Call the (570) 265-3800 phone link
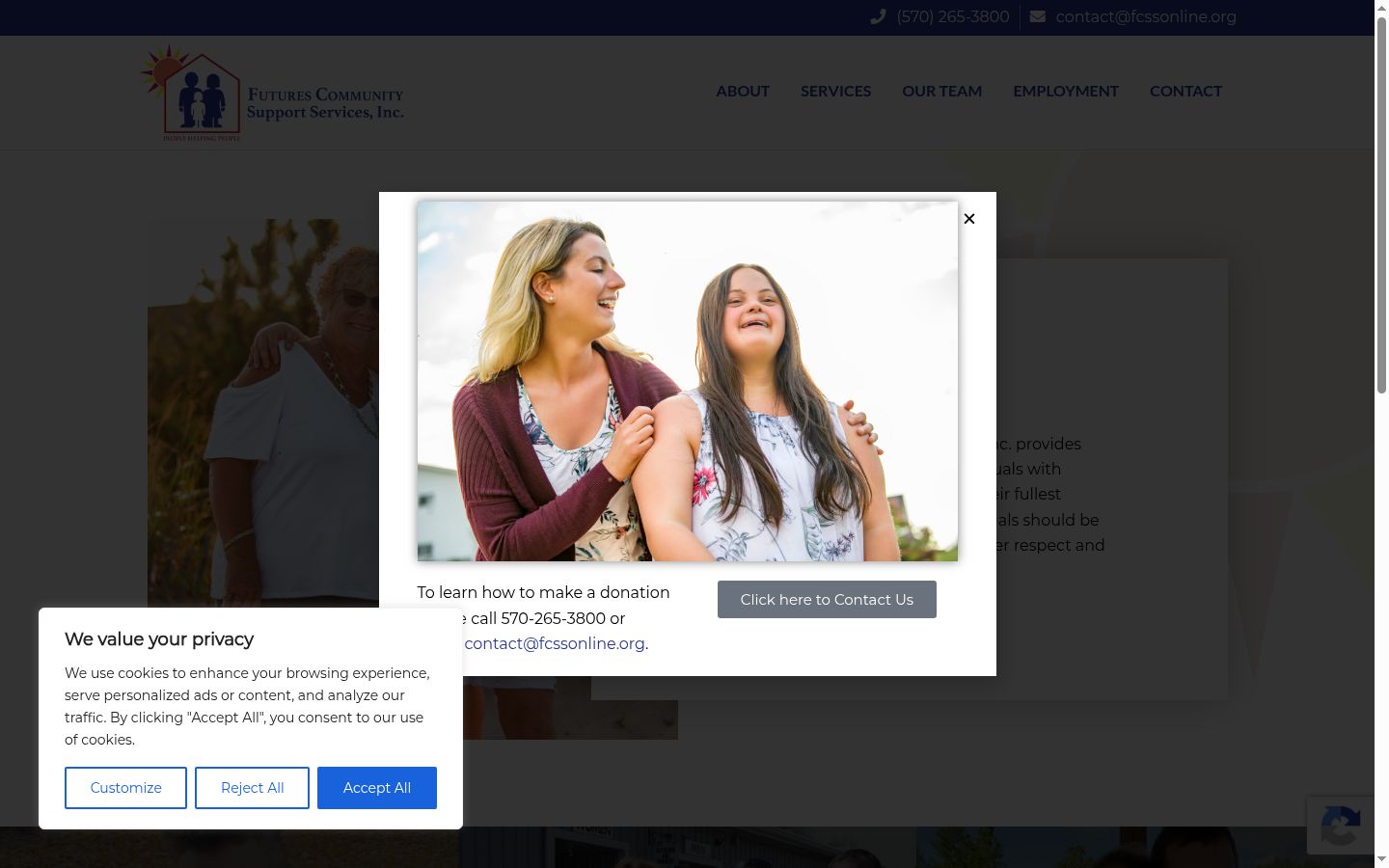This screenshot has height=868, width=1389. (x=953, y=17)
